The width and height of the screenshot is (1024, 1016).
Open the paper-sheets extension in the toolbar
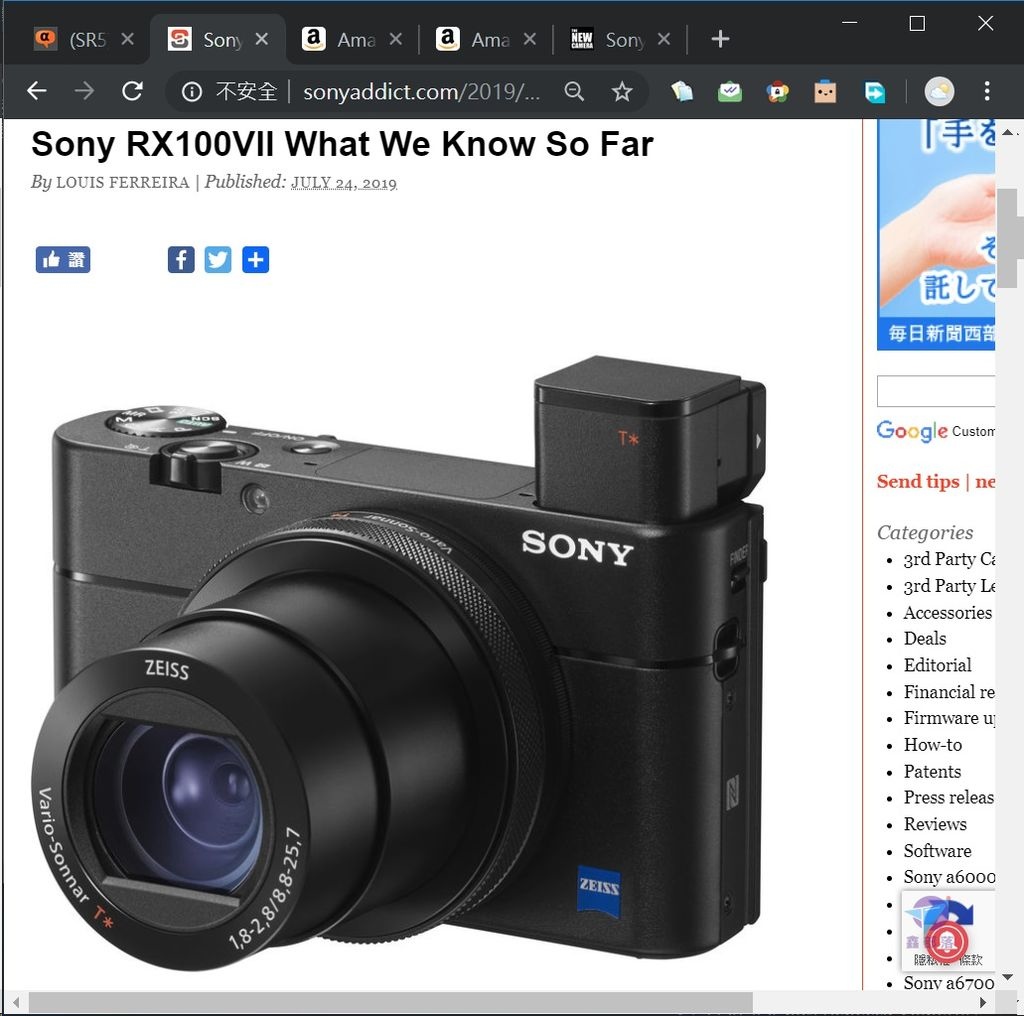682,91
